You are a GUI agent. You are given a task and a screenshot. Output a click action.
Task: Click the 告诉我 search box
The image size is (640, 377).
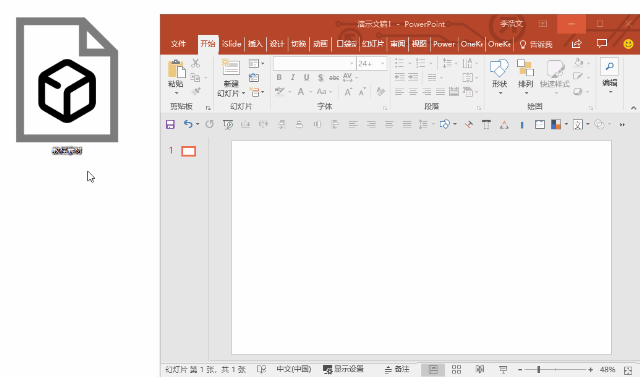(536, 44)
